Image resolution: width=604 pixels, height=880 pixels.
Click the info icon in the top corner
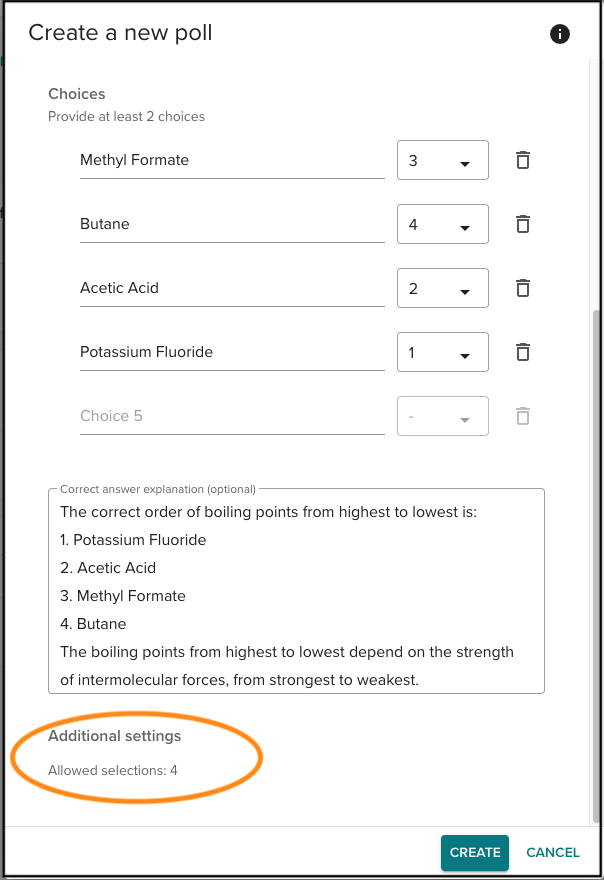[x=559, y=34]
